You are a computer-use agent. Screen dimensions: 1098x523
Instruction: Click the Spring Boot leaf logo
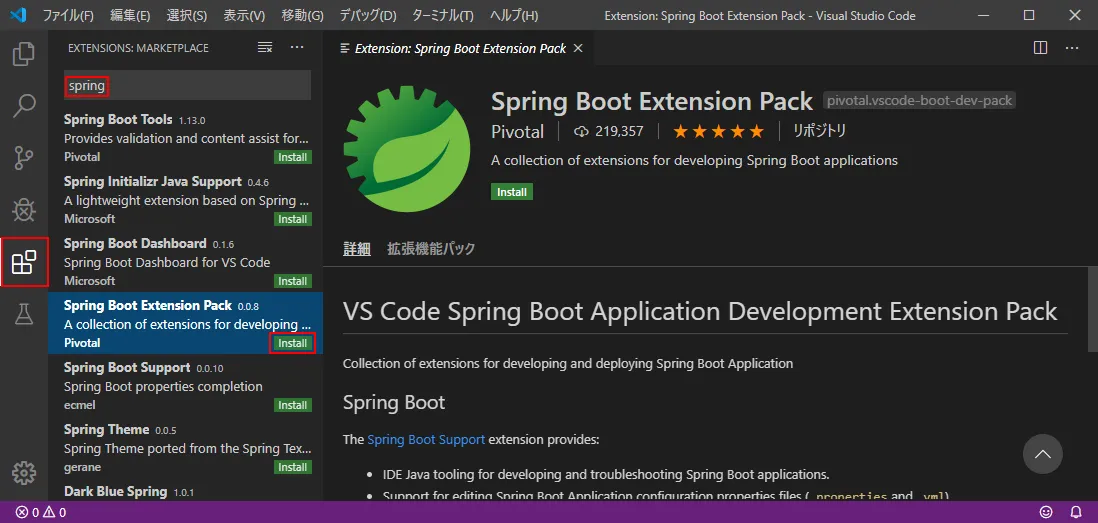[x=407, y=148]
